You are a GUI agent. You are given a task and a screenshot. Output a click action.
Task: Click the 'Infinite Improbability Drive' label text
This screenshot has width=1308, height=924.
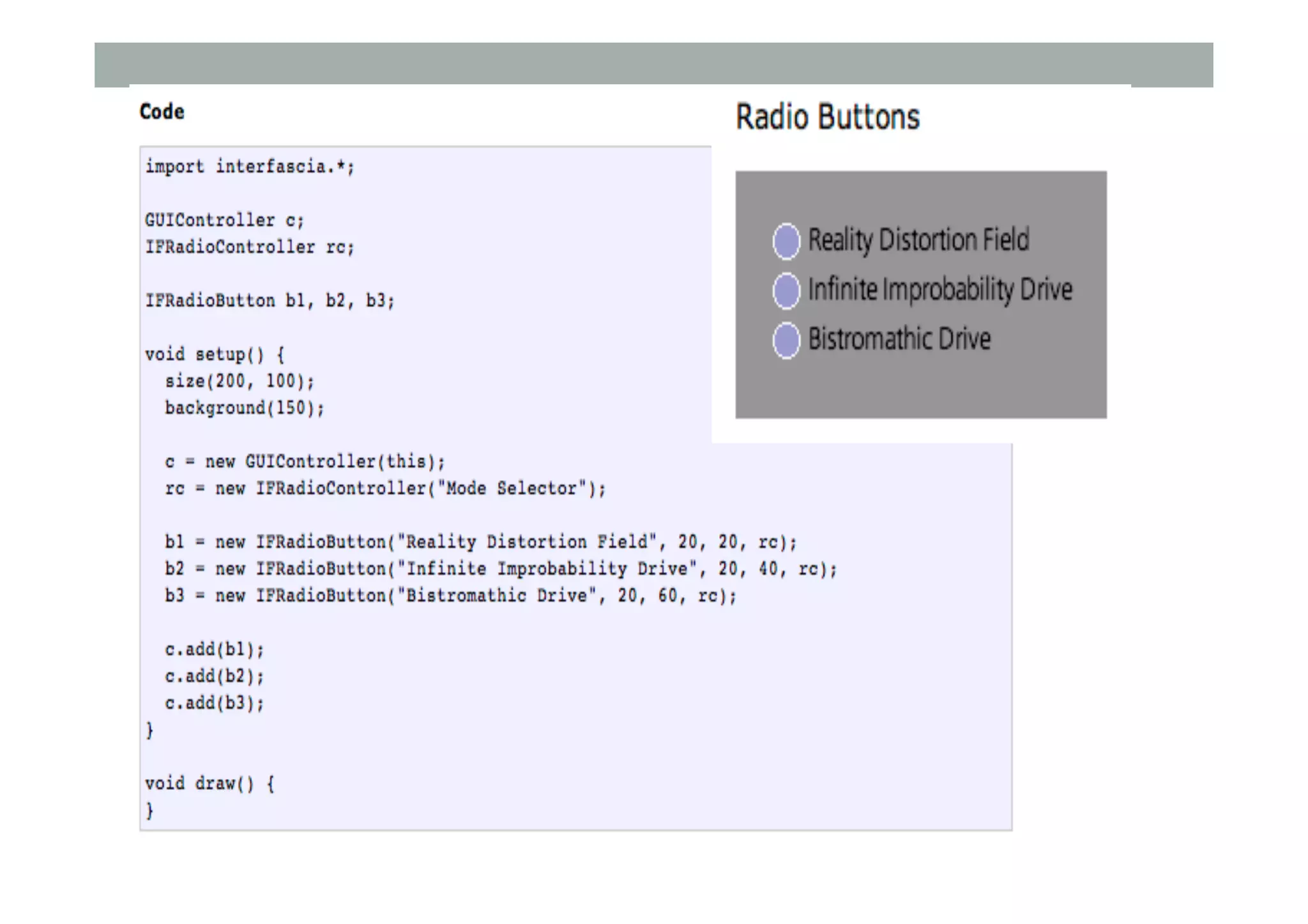pos(939,289)
